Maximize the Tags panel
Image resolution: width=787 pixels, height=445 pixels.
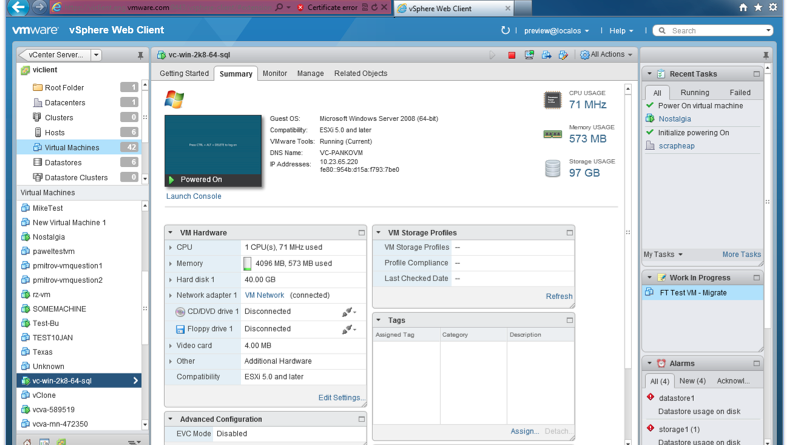569,320
